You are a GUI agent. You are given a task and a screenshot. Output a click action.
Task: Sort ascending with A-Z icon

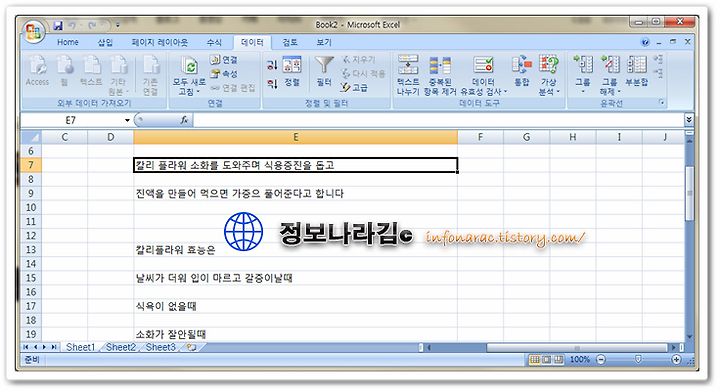(272, 65)
